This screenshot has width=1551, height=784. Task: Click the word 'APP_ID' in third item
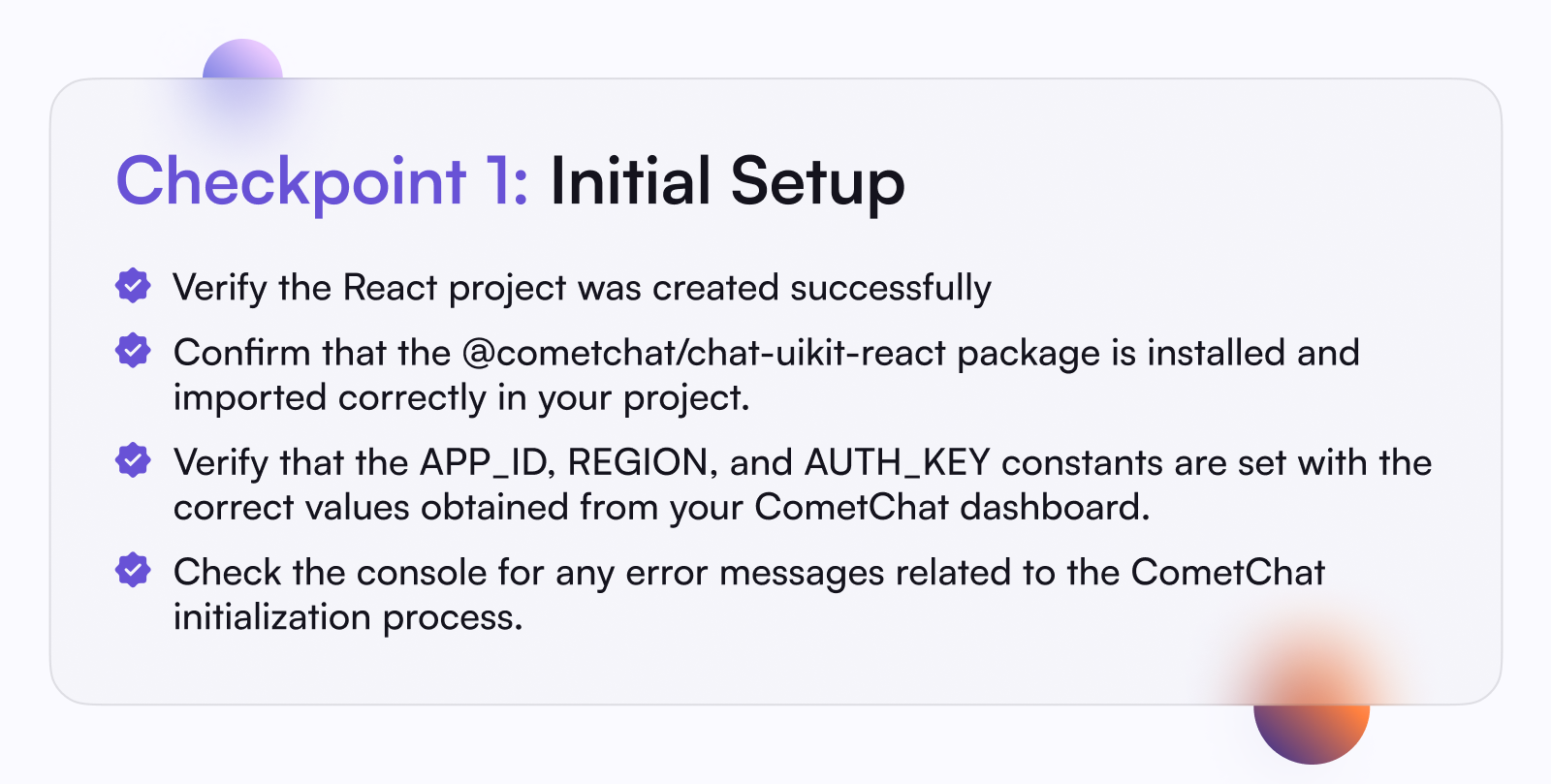pos(487,463)
